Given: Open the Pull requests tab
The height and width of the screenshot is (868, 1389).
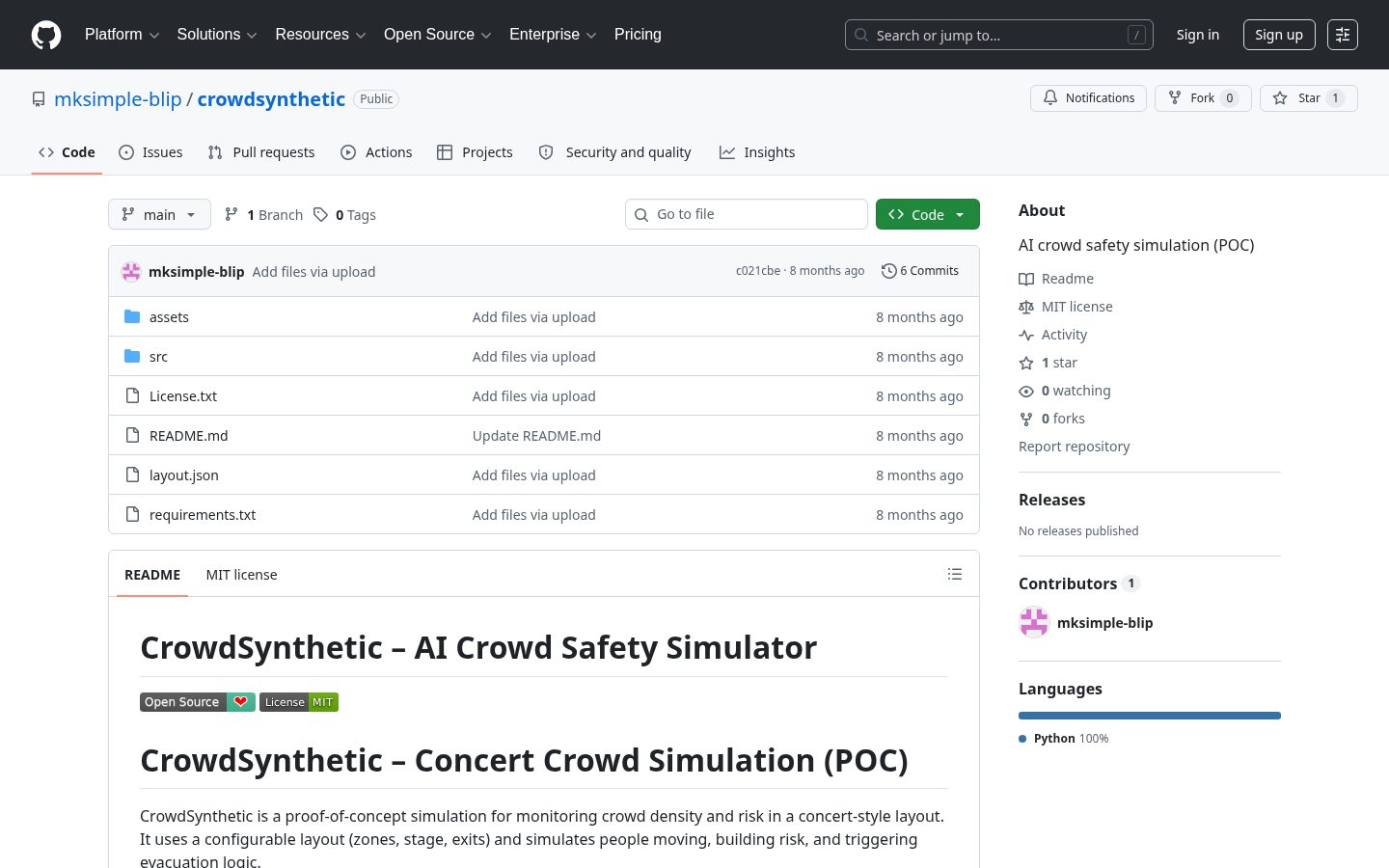Looking at the screenshot, I should pyautogui.click(x=261, y=152).
